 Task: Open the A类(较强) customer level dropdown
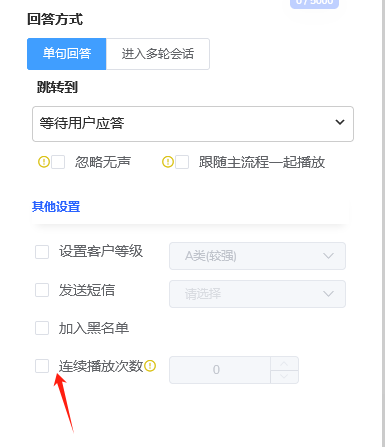point(257,256)
